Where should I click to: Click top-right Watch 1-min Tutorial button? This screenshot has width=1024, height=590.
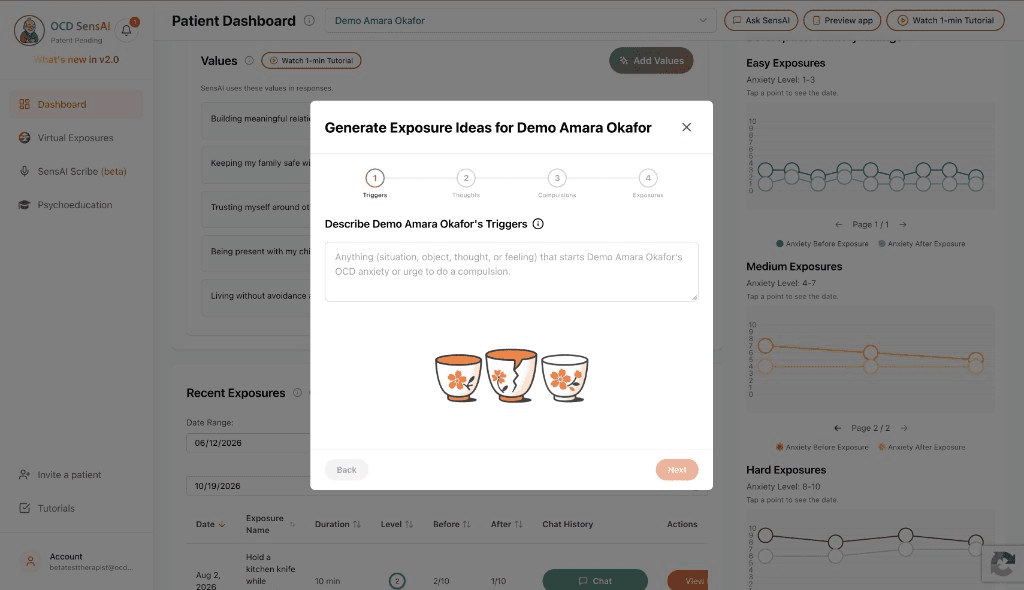(945, 20)
